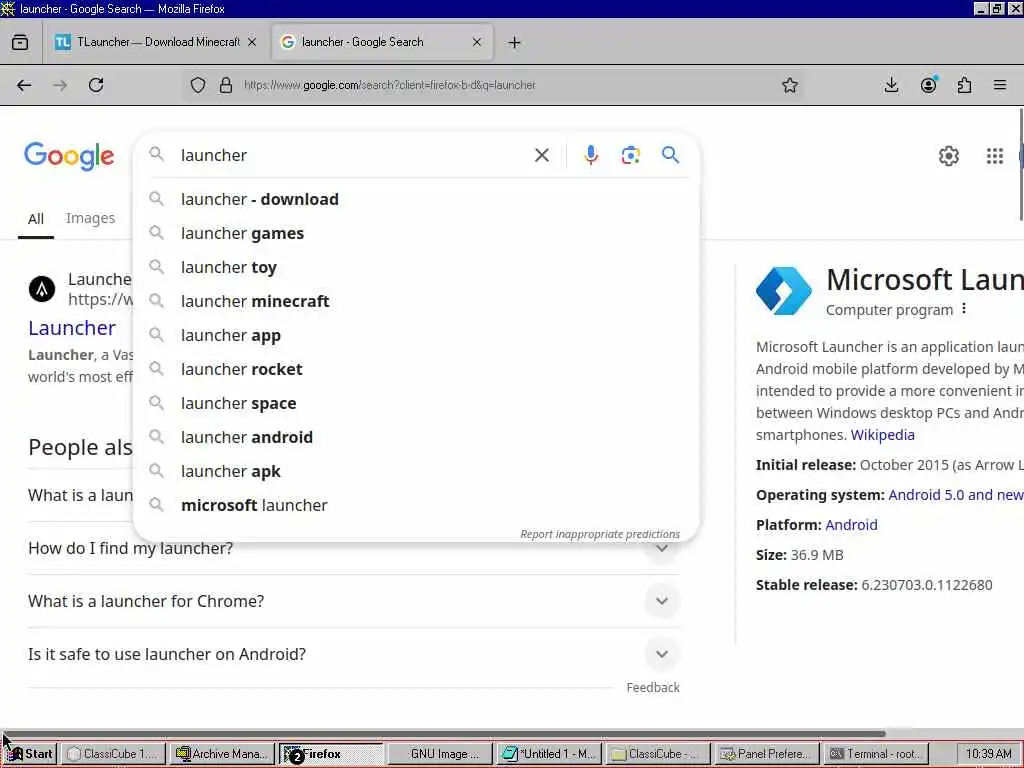Go back to previous page
The width and height of the screenshot is (1024, 768).
(x=24, y=85)
